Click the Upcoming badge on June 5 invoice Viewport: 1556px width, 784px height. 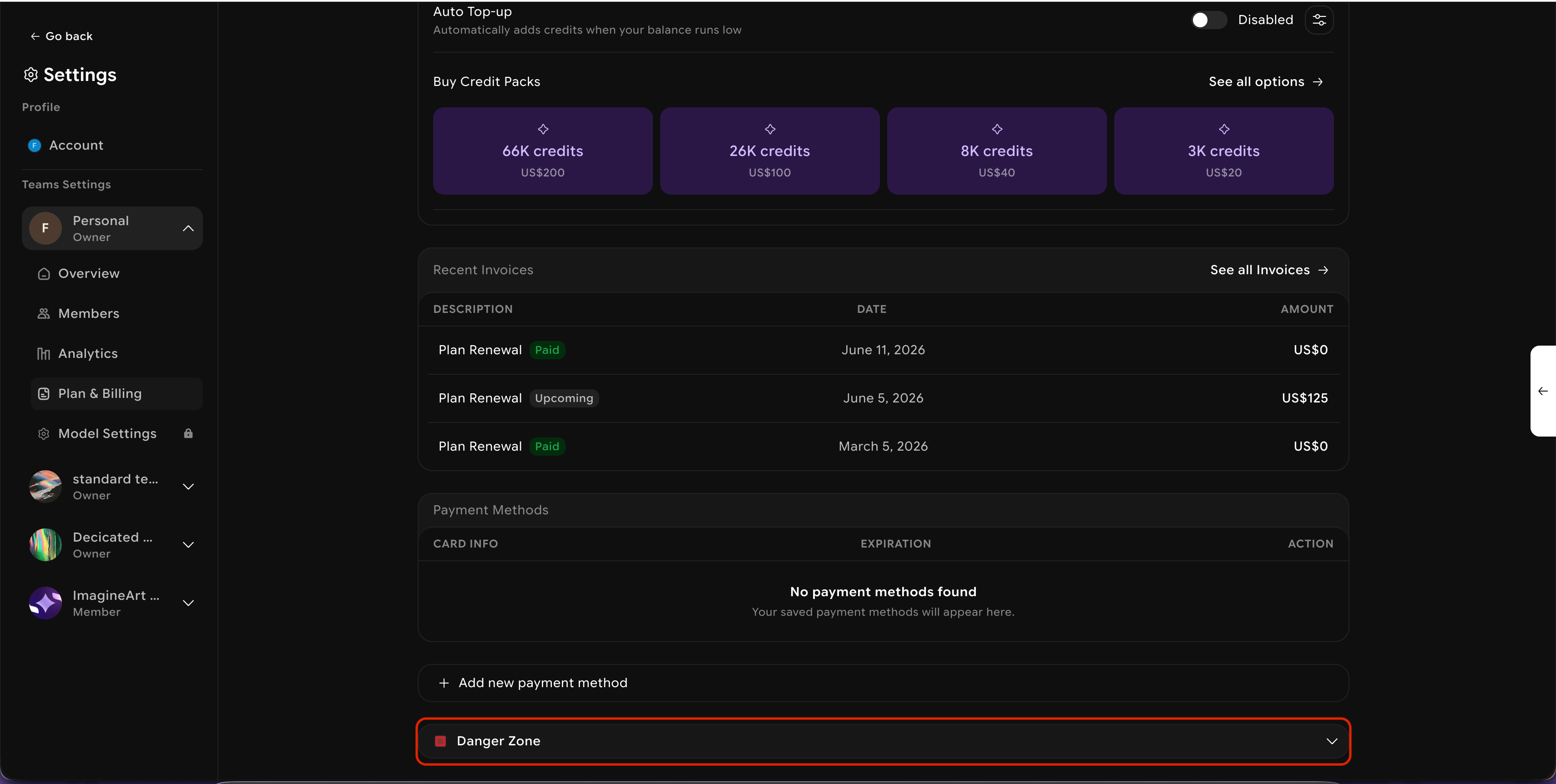point(564,398)
